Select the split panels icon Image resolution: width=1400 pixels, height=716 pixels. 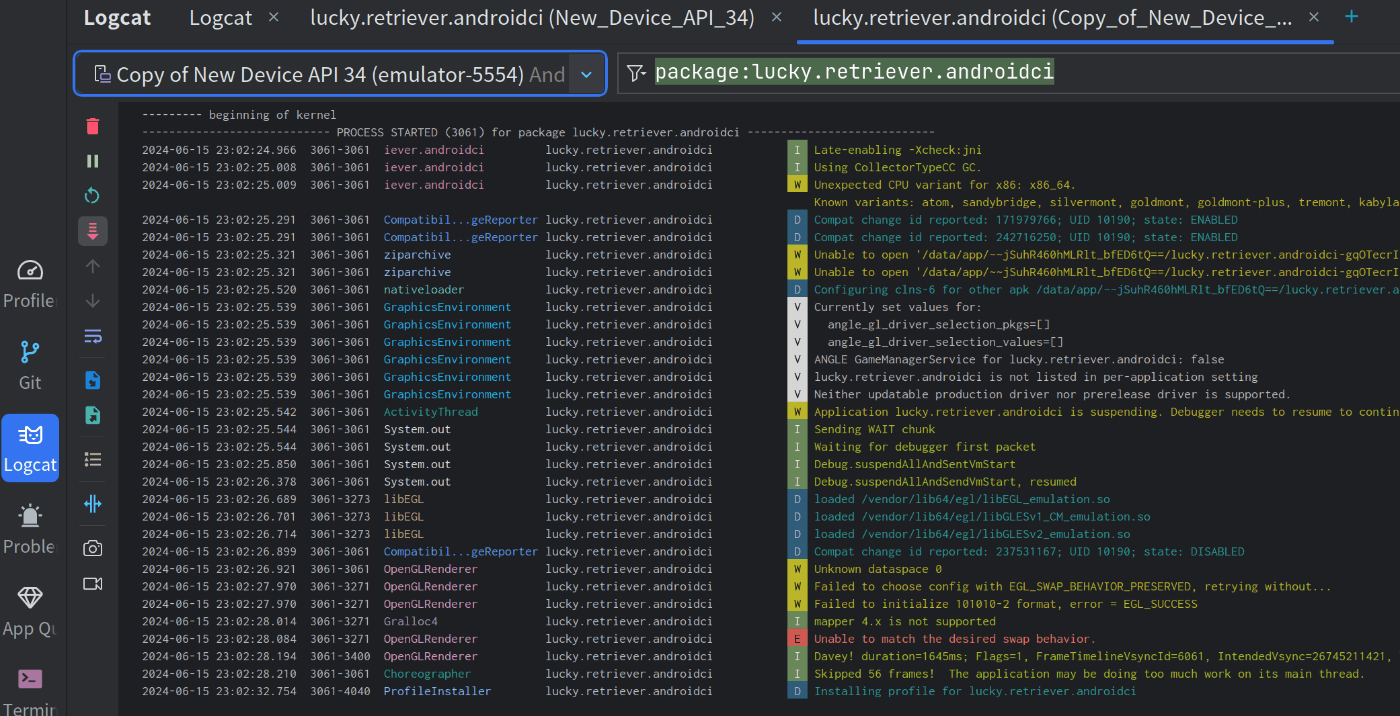pyautogui.click(x=92, y=504)
